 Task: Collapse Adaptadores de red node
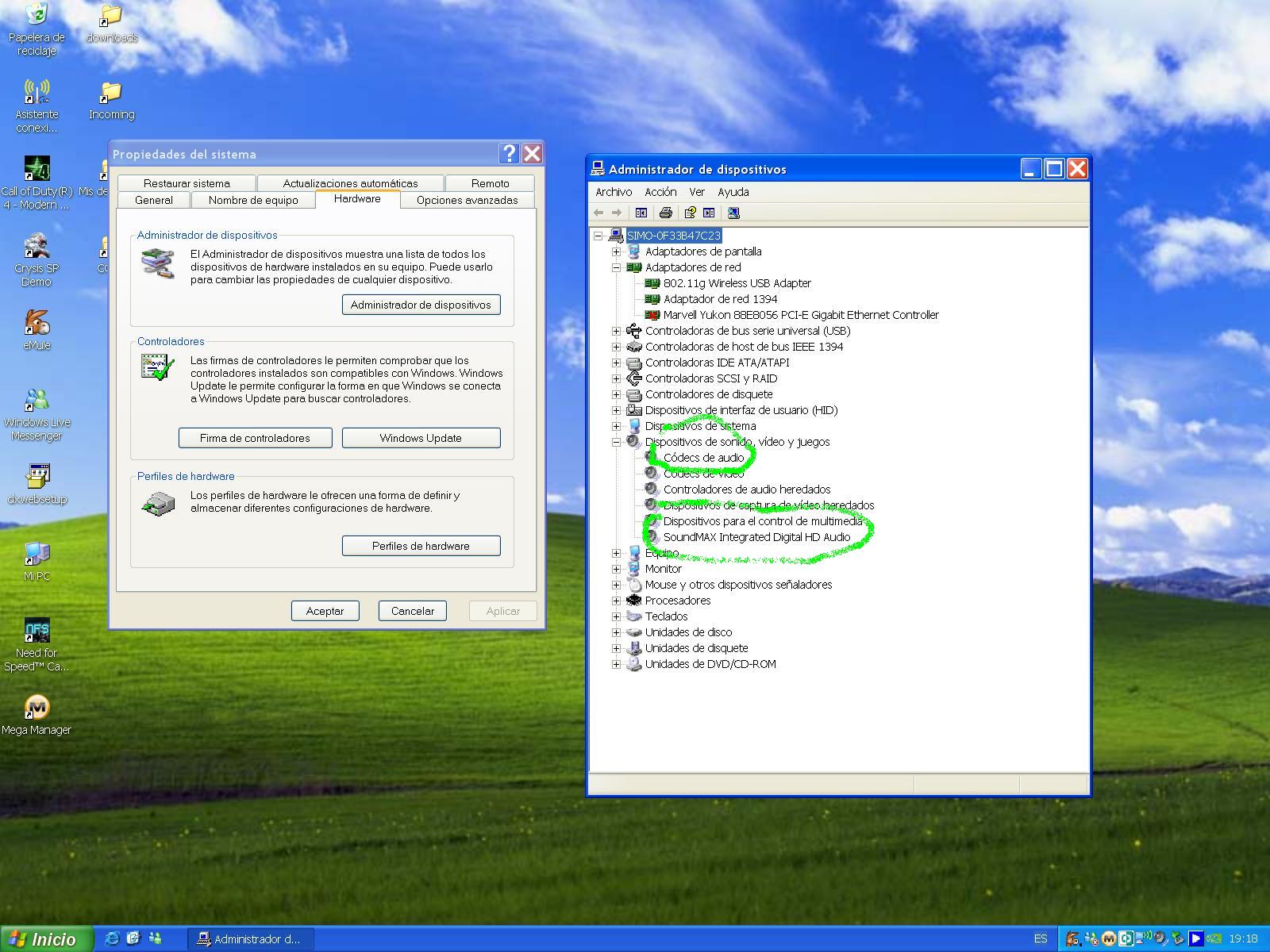click(616, 267)
